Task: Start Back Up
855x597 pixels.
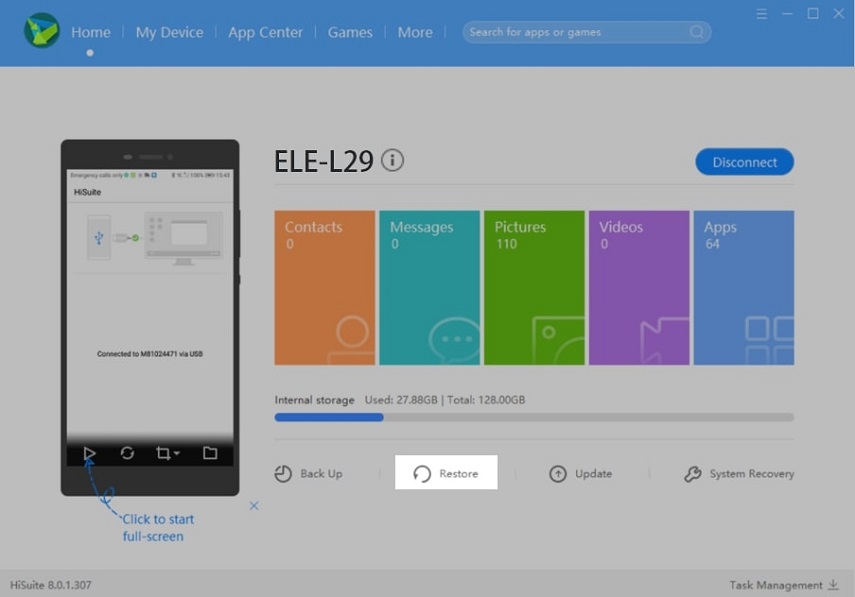Action: (309, 474)
